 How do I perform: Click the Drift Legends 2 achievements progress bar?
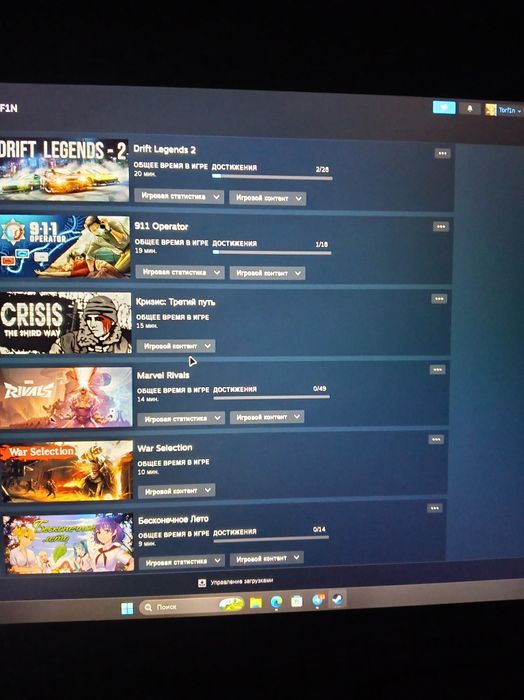[x=272, y=177]
